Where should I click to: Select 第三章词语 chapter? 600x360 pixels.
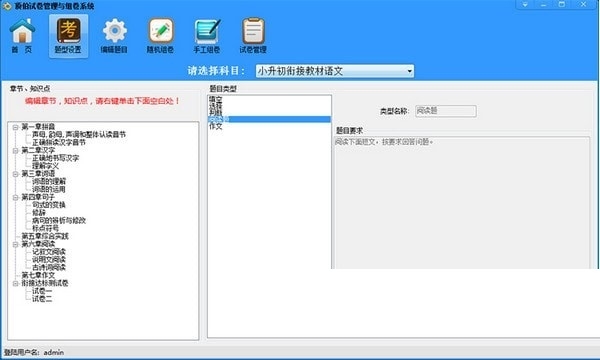[x=38, y=174]
